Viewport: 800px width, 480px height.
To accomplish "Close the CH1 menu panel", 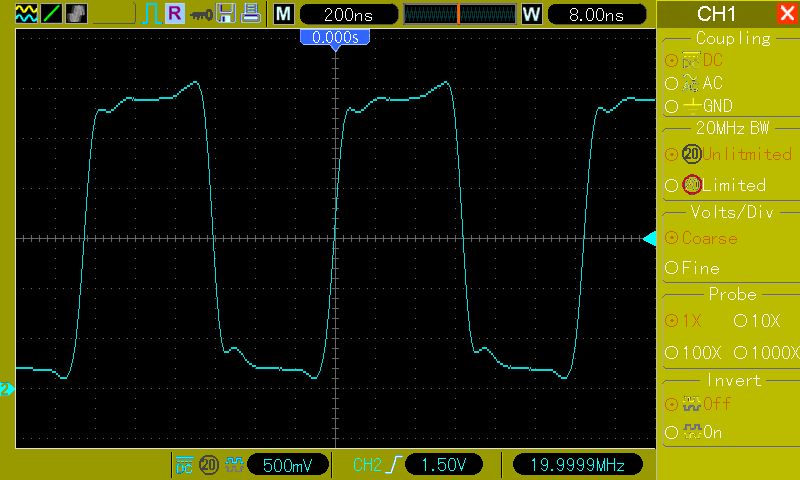I will coord(788,13).
